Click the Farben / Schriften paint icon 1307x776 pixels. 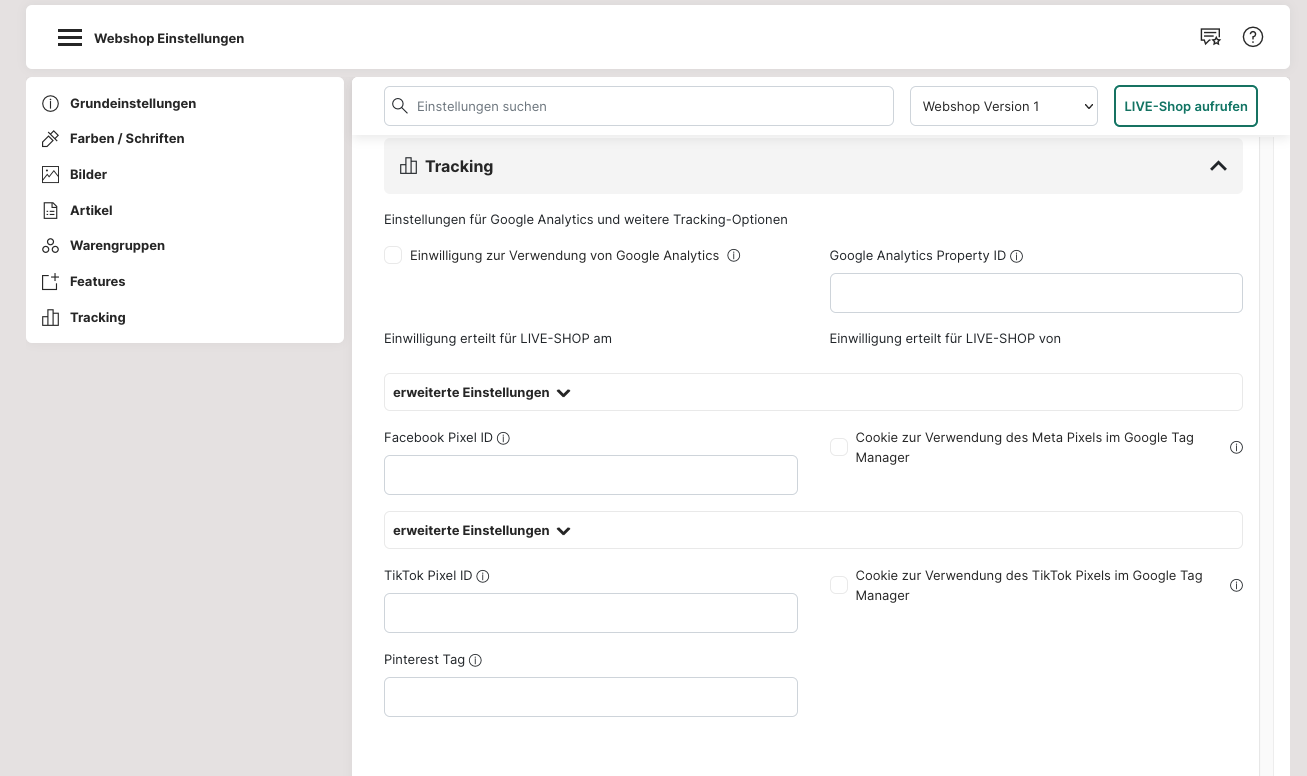click(50, 138)
